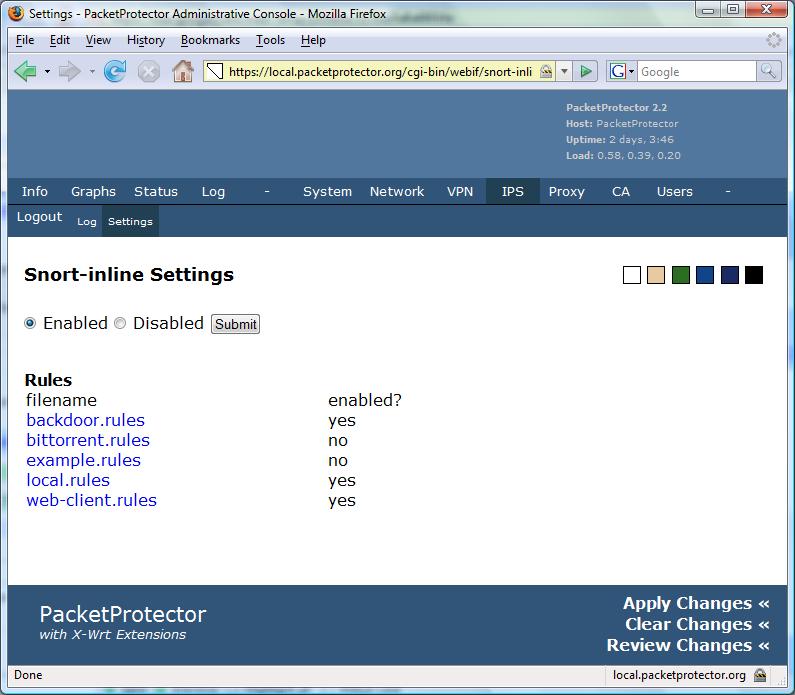Select the Enabled radio button

(x=30, y=323)
